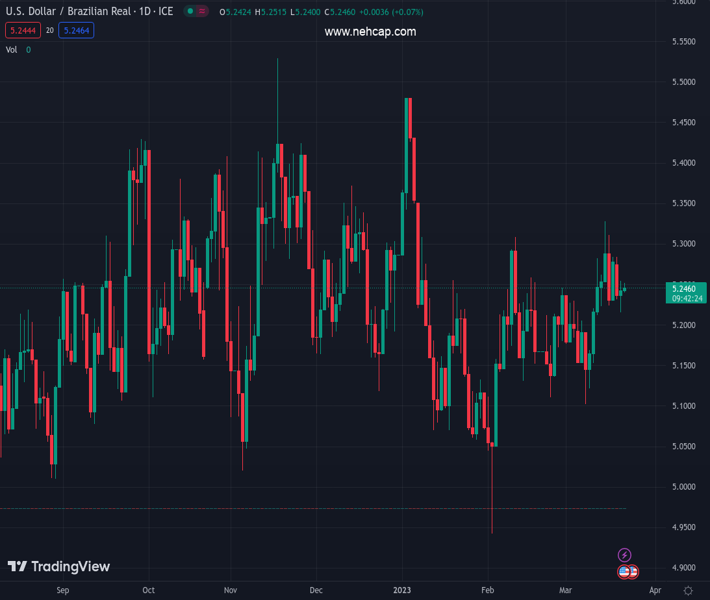Click the blue buy price 5.2464 button

click(76, 31)
